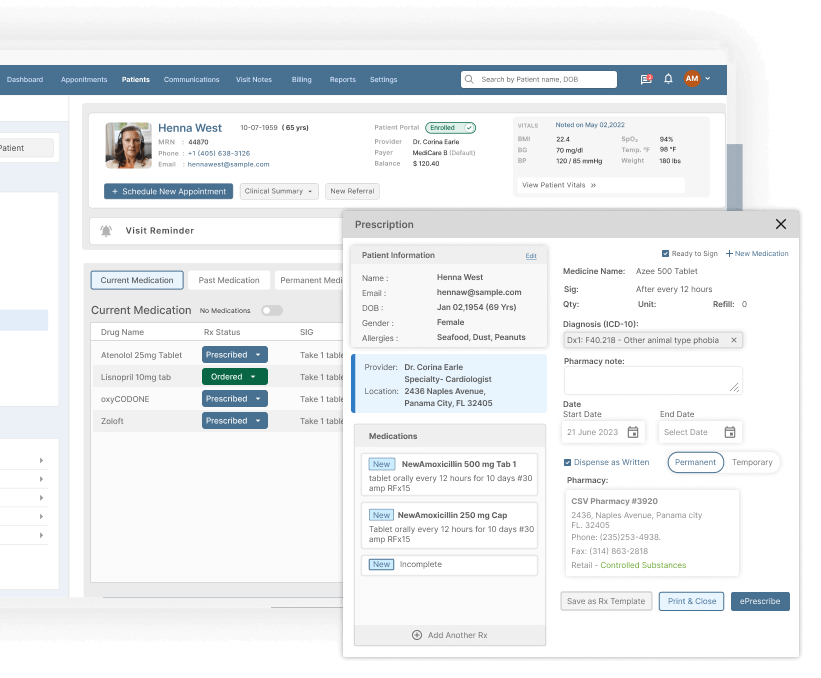821x678 pixels.
Task: Open the Start Date calendar icon
Action: coord(633,432)
